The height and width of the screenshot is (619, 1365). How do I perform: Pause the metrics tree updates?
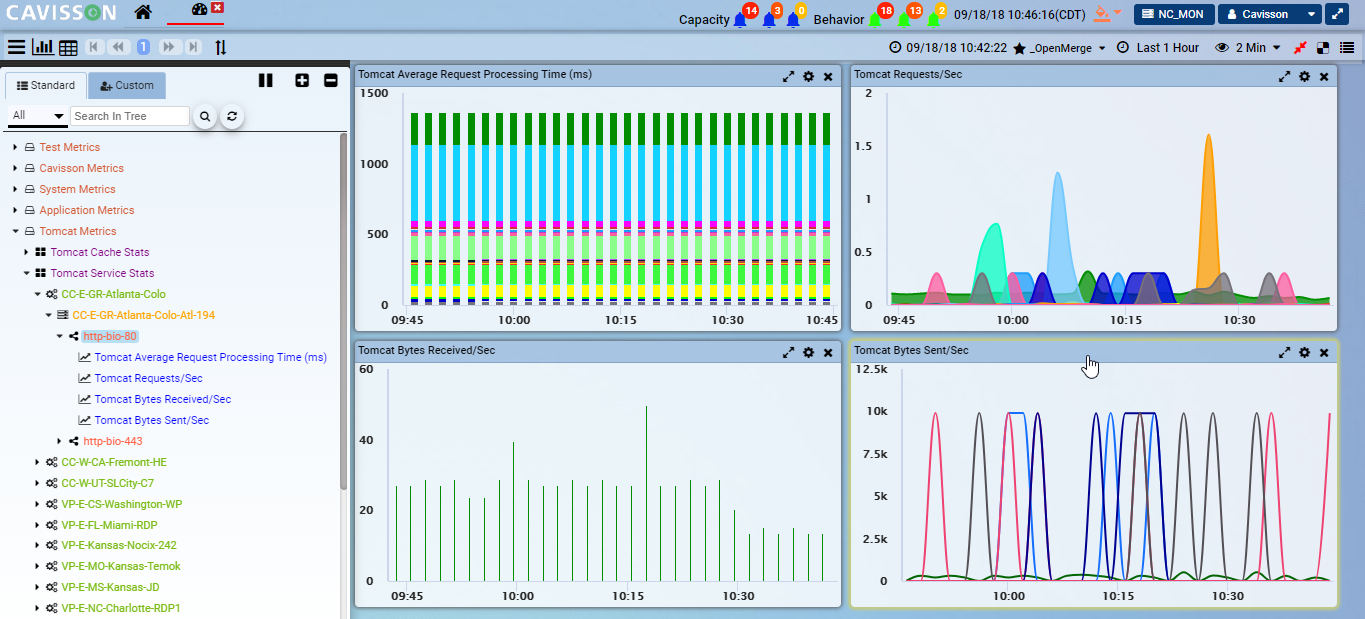[x=265, y=81]
